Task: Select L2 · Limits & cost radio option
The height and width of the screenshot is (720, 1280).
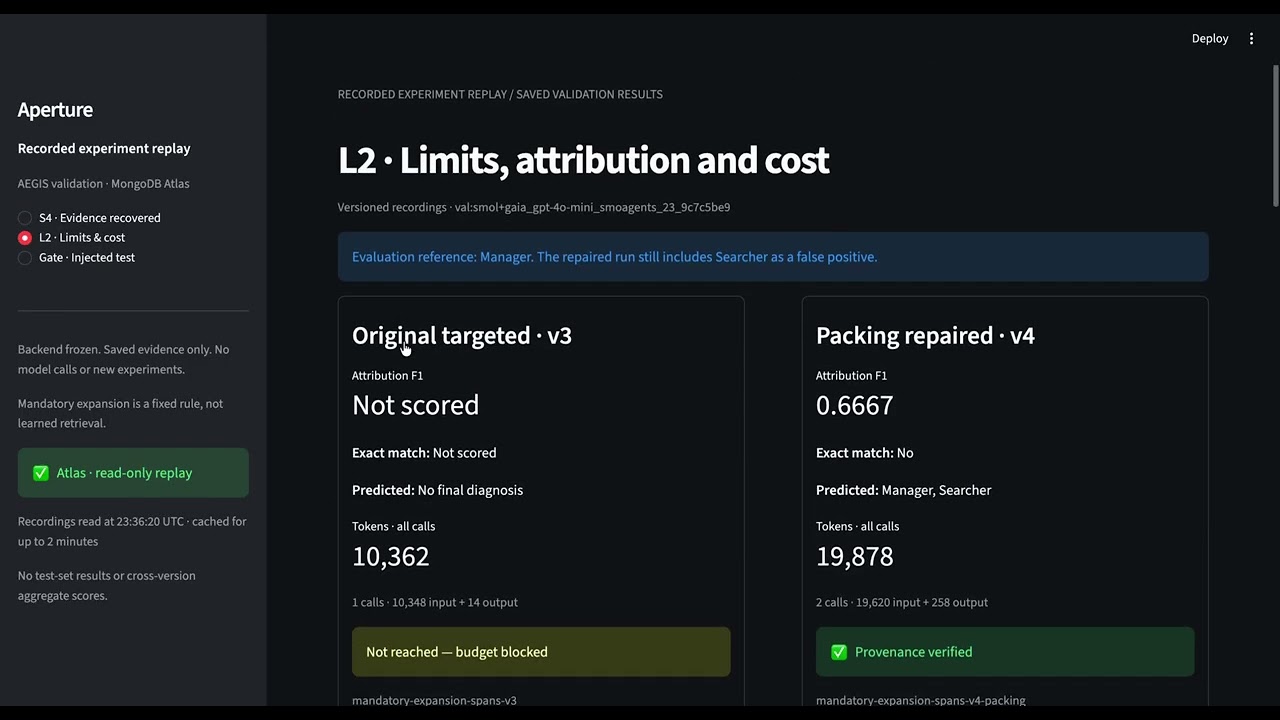Action: click(25, 238)
